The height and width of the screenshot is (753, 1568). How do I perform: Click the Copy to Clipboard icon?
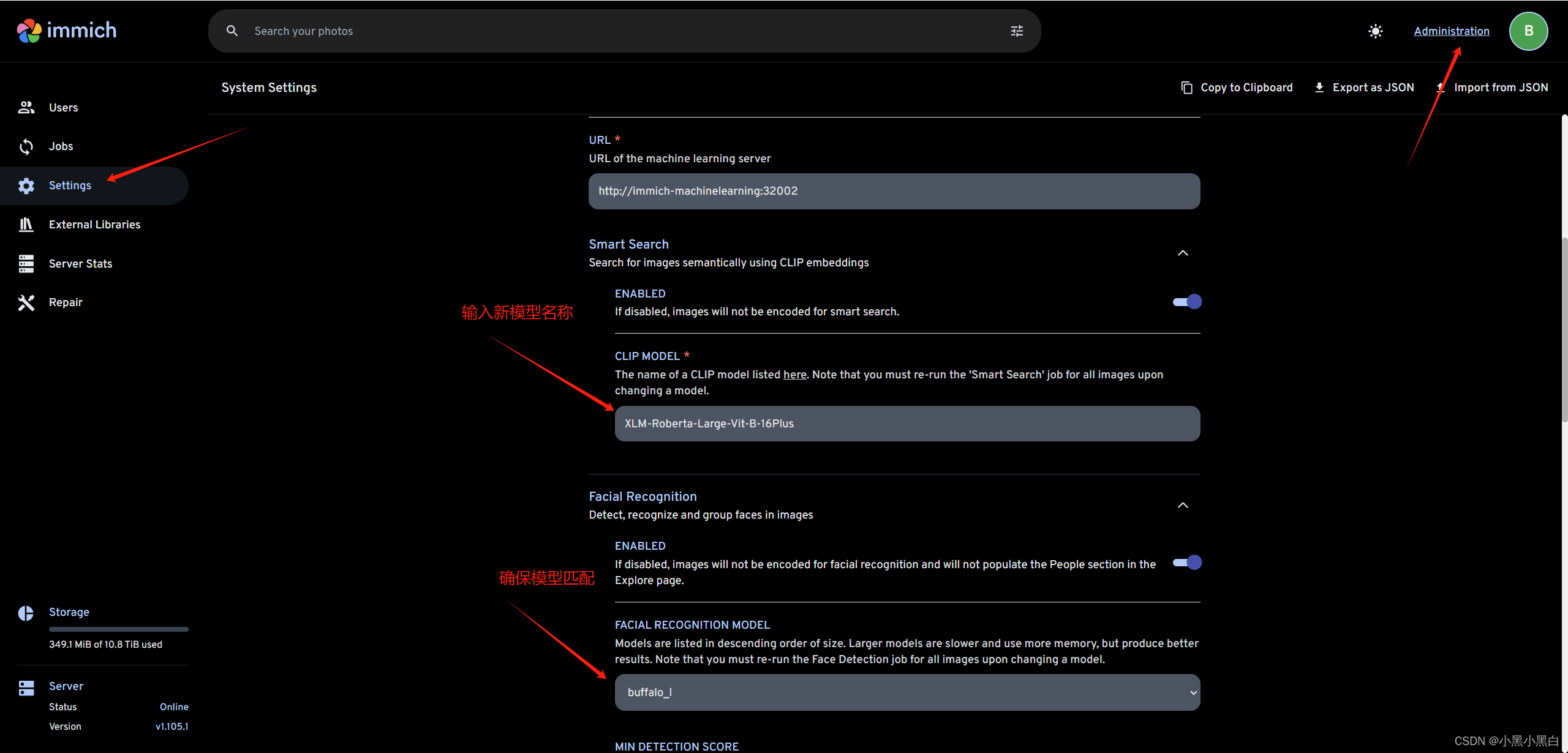(1186, 88)
